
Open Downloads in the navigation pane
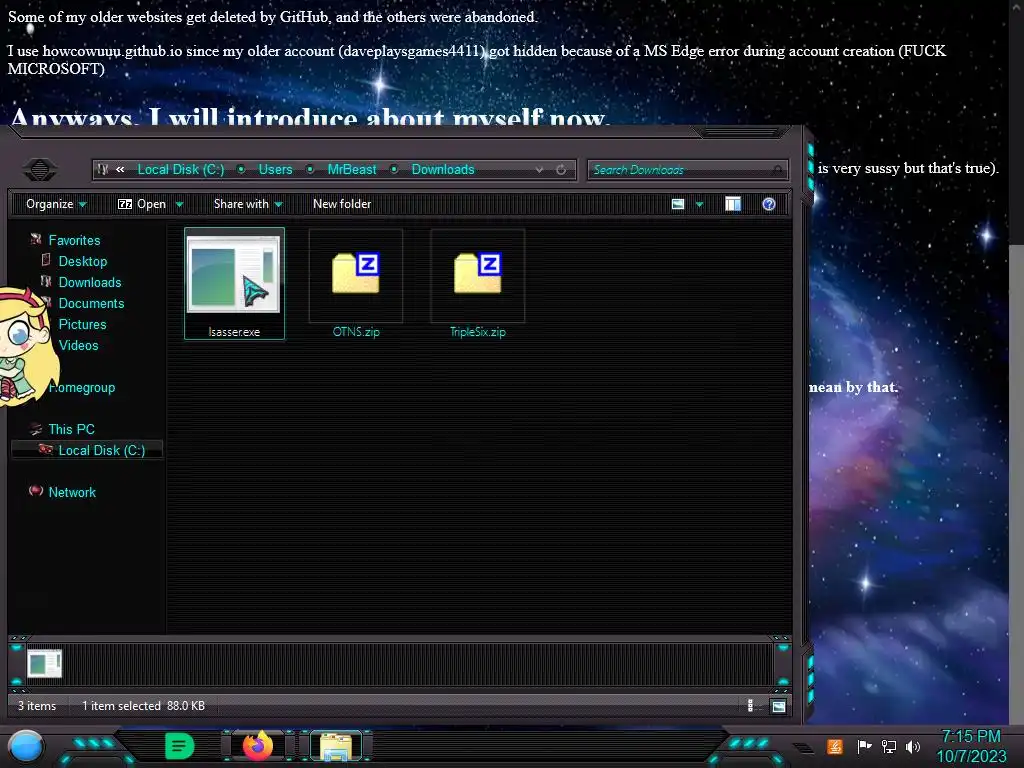pos(89,282)
